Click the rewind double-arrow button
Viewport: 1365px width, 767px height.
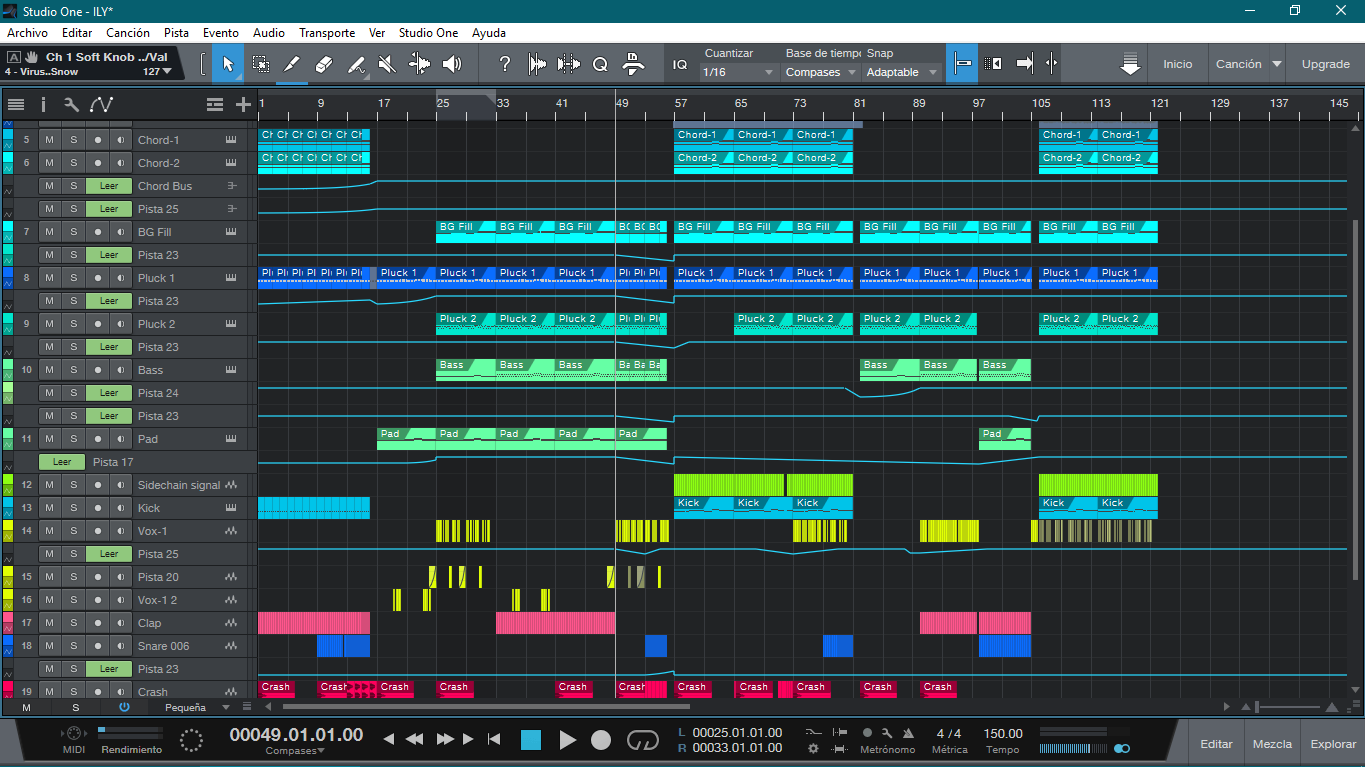click(414, 740)
